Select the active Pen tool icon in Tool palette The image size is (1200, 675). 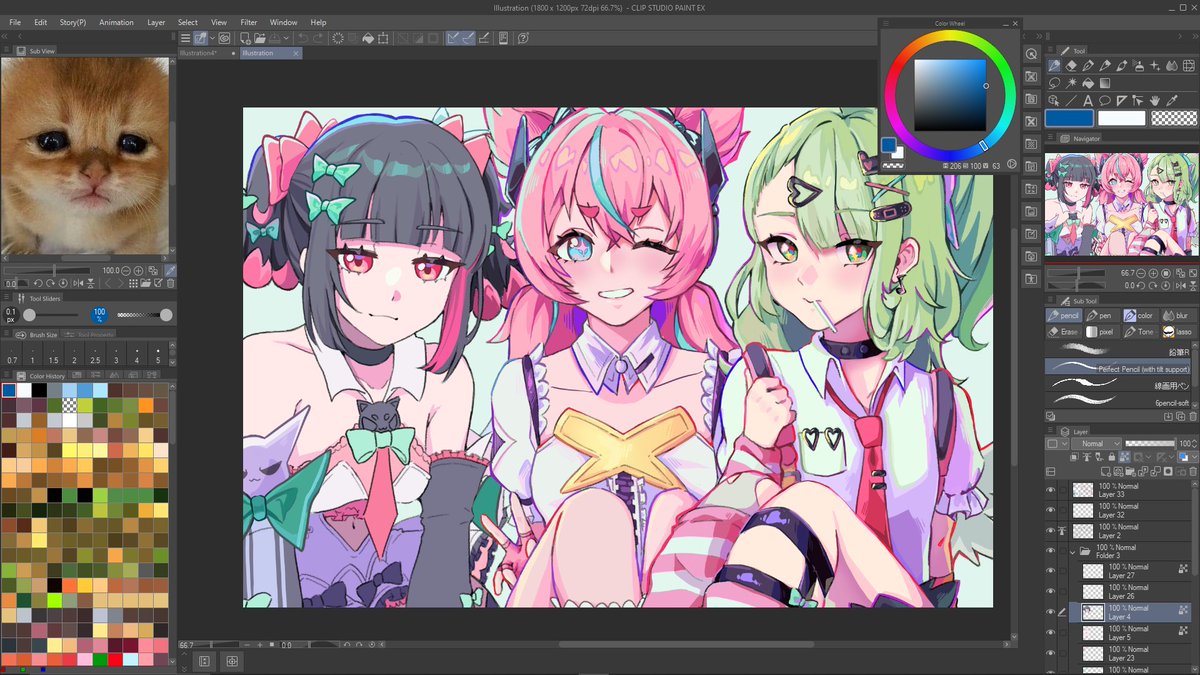pos(1054,66)
